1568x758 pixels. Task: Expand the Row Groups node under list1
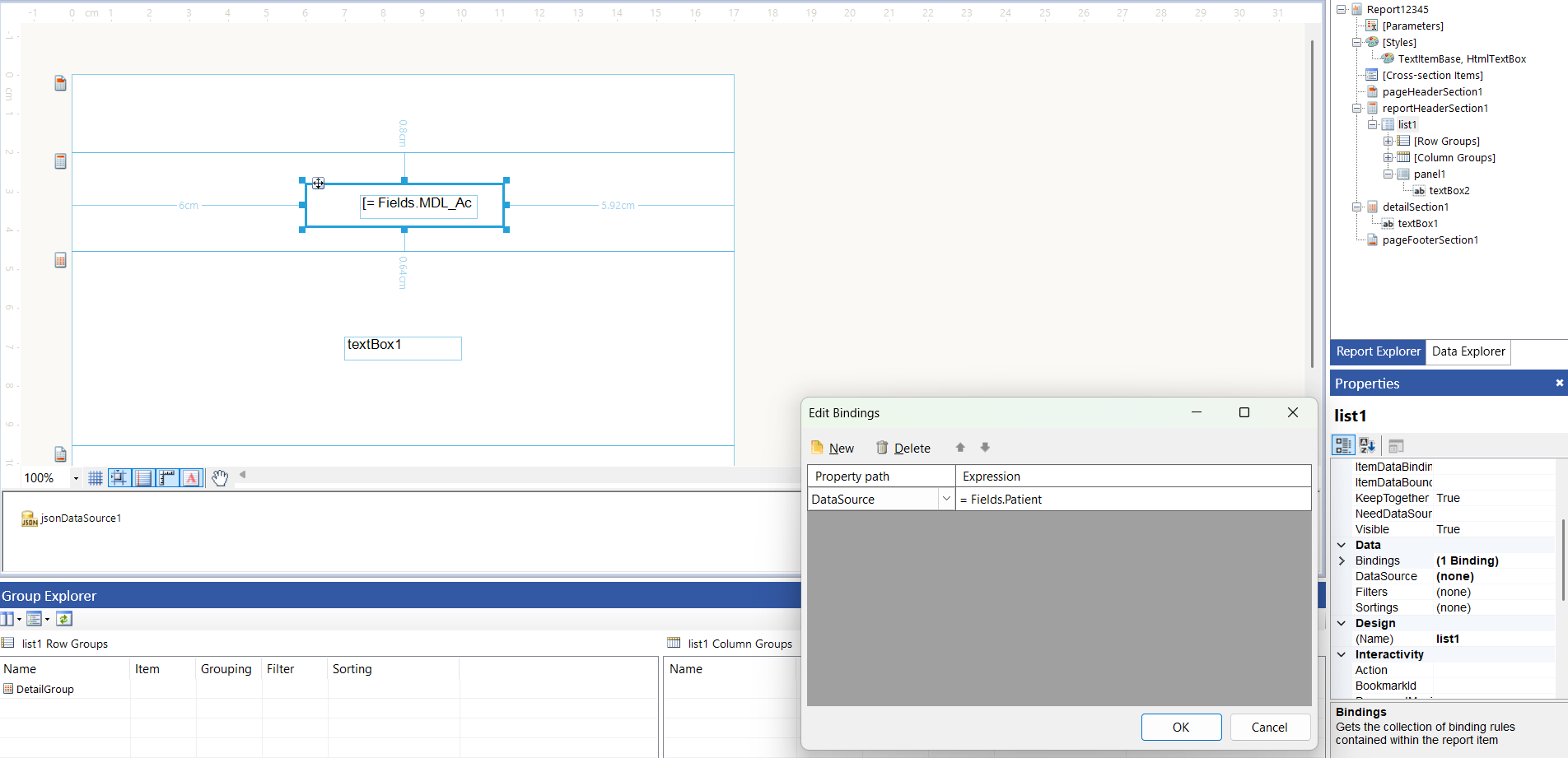pos(1388,141)
